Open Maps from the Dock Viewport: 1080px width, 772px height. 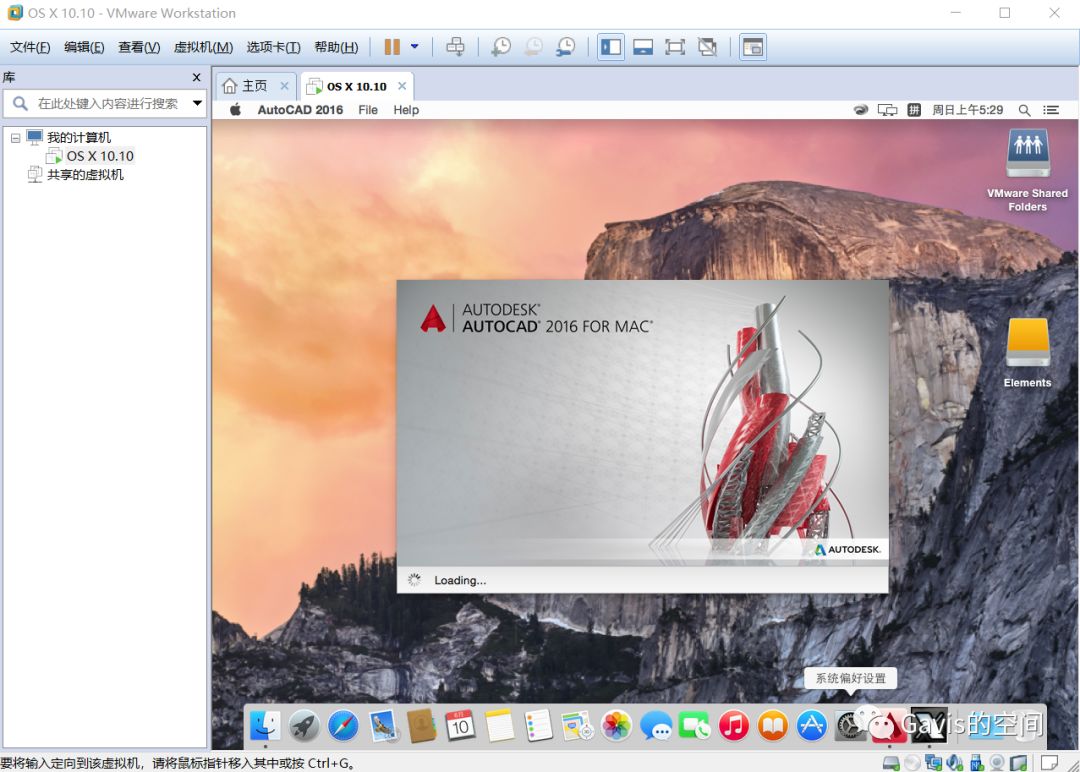577,726
